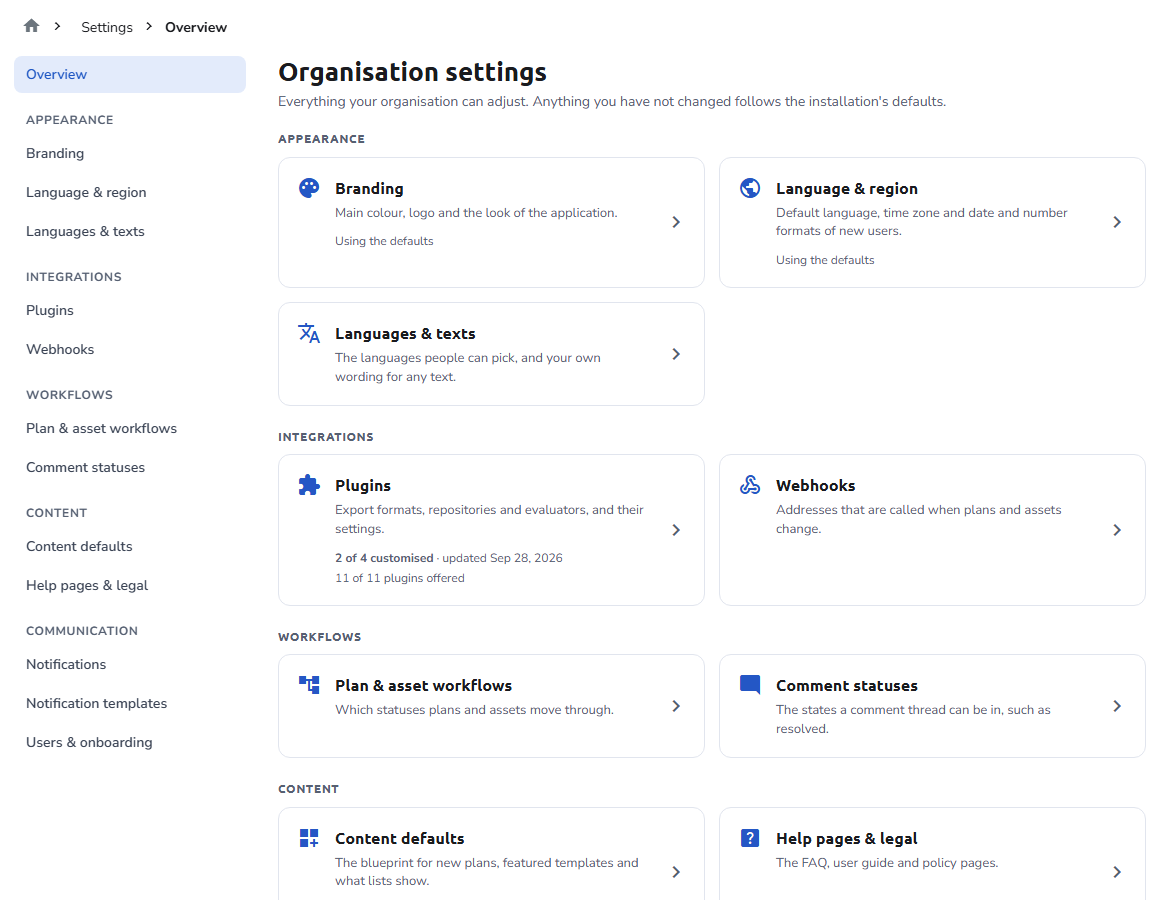Viewport: 1160px width, 900px height.
Task: Click 'Main colour, logo and the look' description
Action: [476, 213]
